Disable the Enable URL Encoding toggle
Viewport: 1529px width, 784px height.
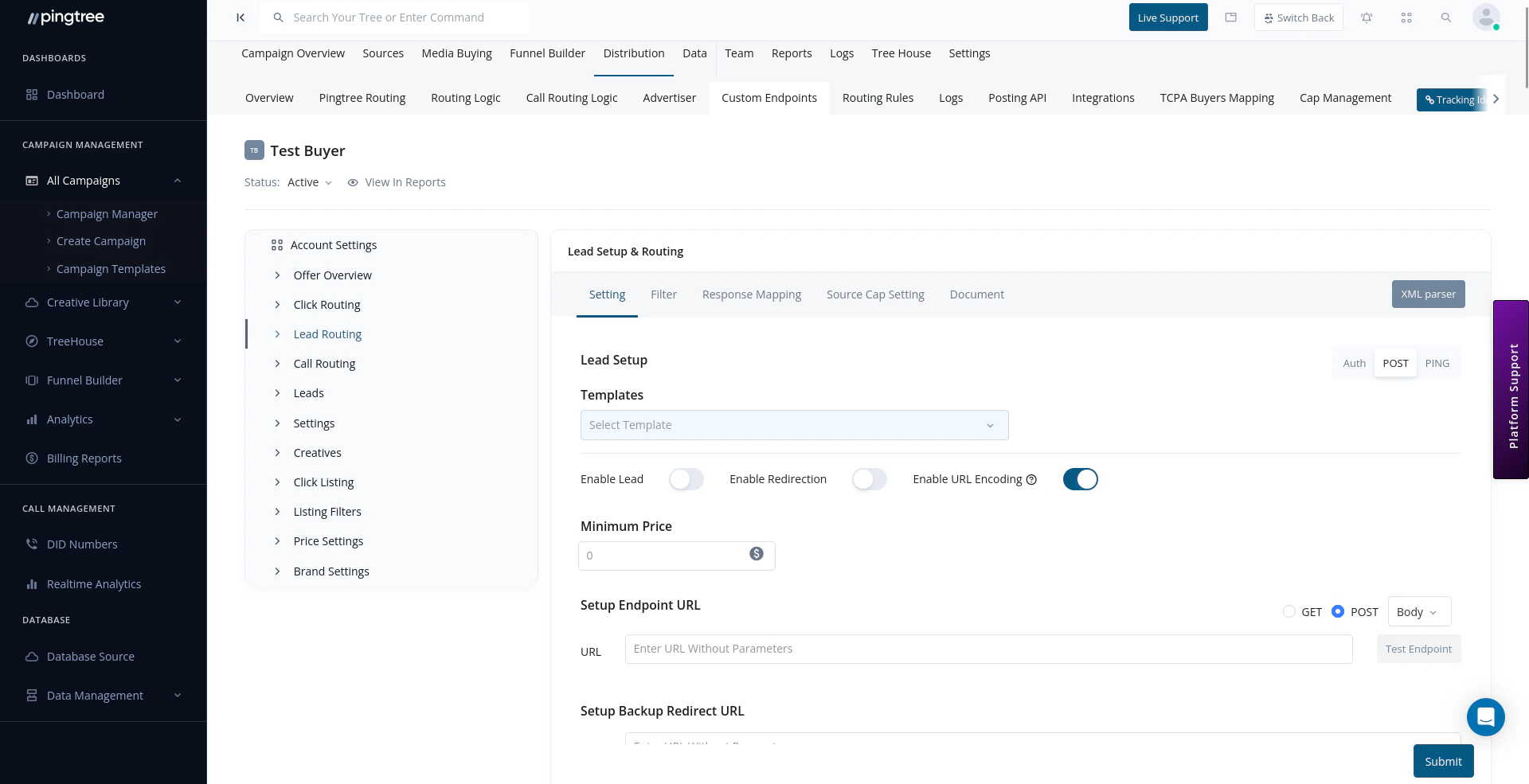pos(1080,478)
